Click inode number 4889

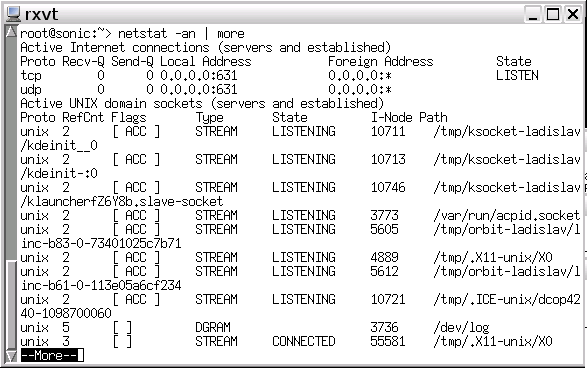tap(384, 258)
